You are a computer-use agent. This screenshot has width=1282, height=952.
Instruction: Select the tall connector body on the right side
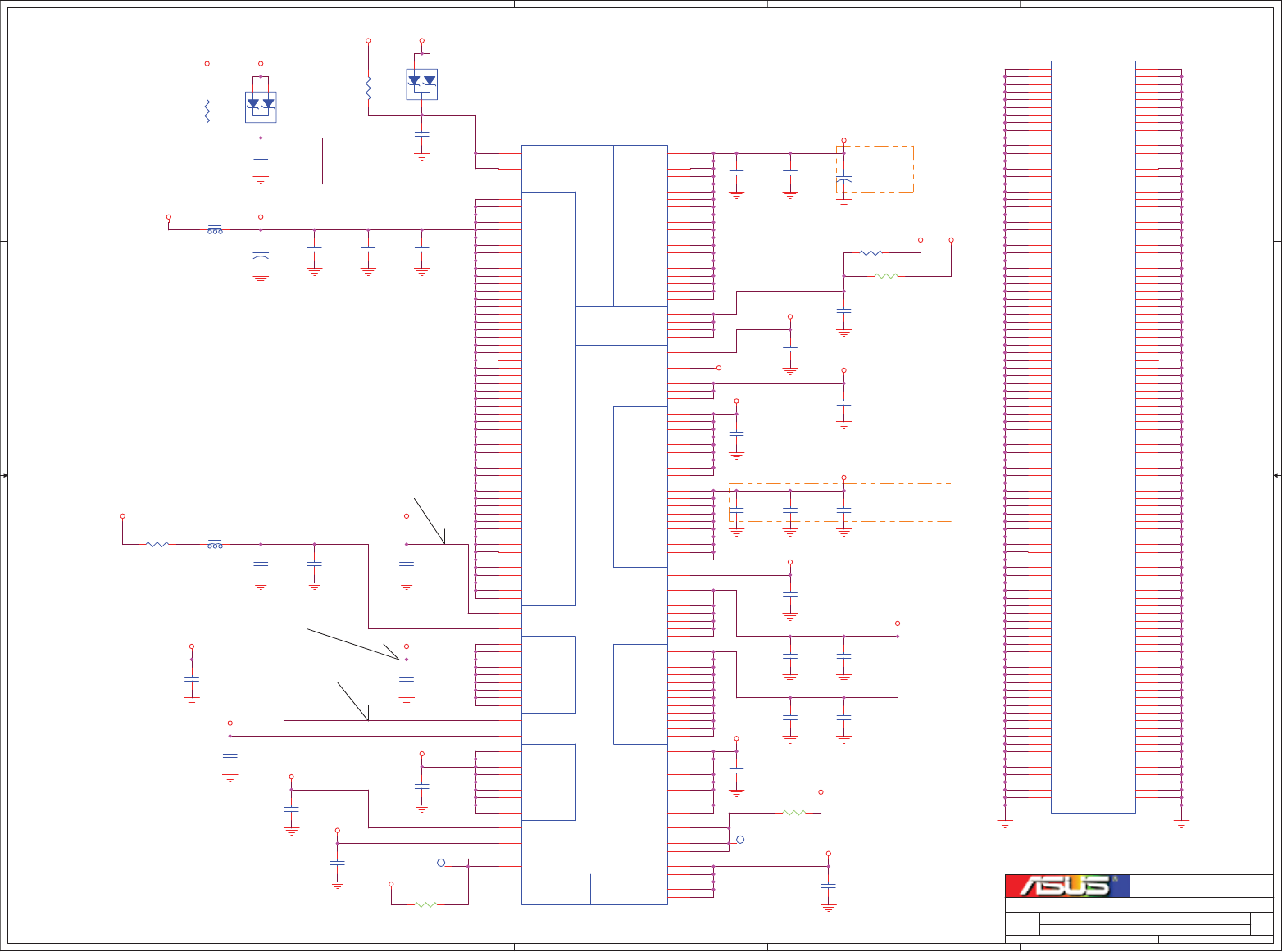click(1093, 437)
